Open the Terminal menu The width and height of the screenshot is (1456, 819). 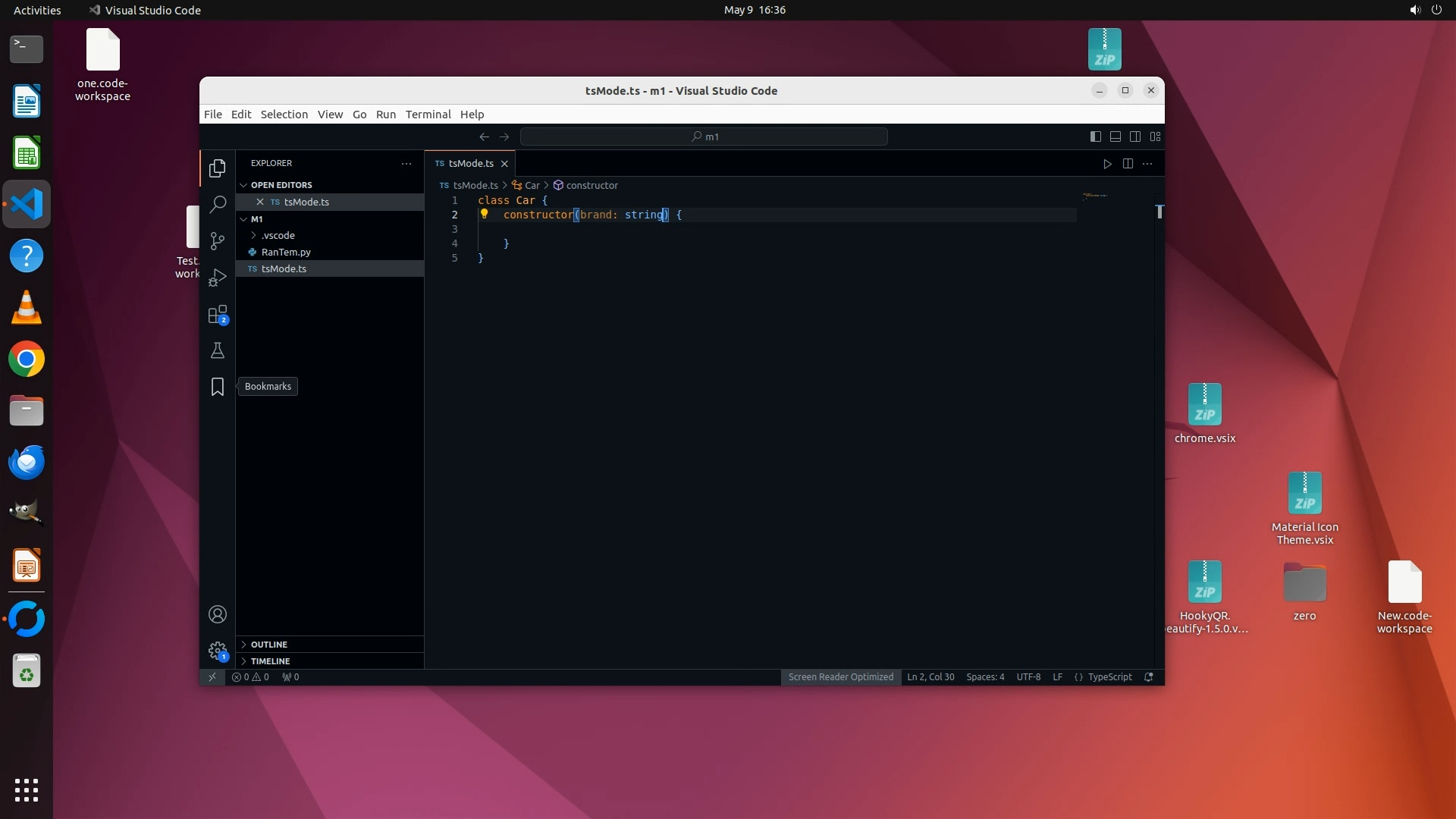click(x=428, y=115)
